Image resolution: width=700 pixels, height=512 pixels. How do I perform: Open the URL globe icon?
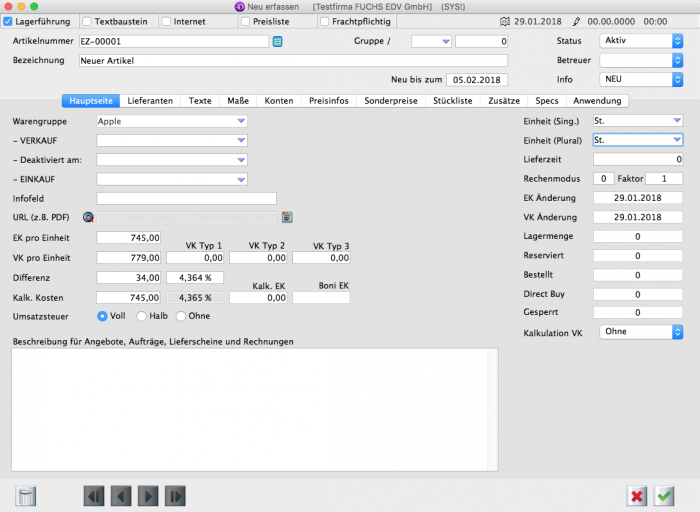tap(88, 217)
